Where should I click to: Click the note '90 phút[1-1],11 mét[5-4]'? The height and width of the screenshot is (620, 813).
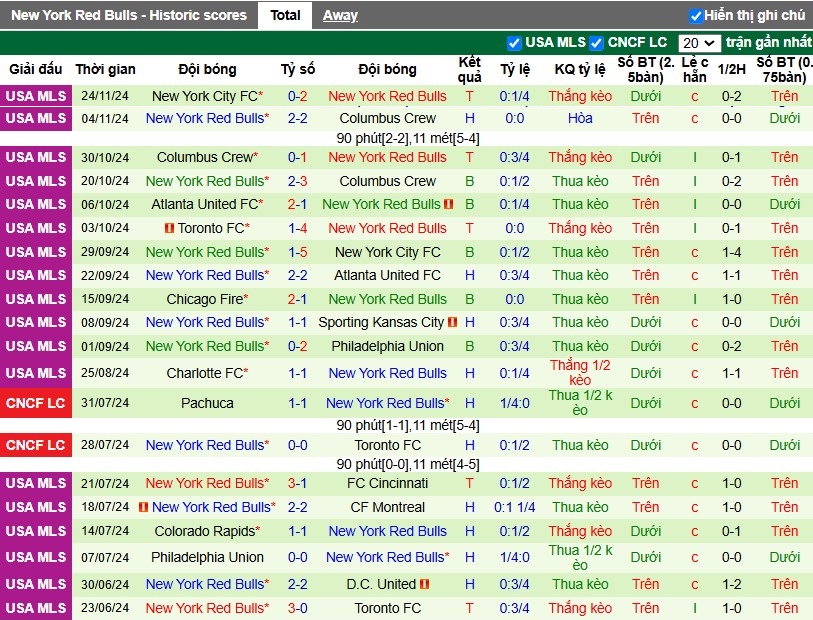click(x=408, y=426)
